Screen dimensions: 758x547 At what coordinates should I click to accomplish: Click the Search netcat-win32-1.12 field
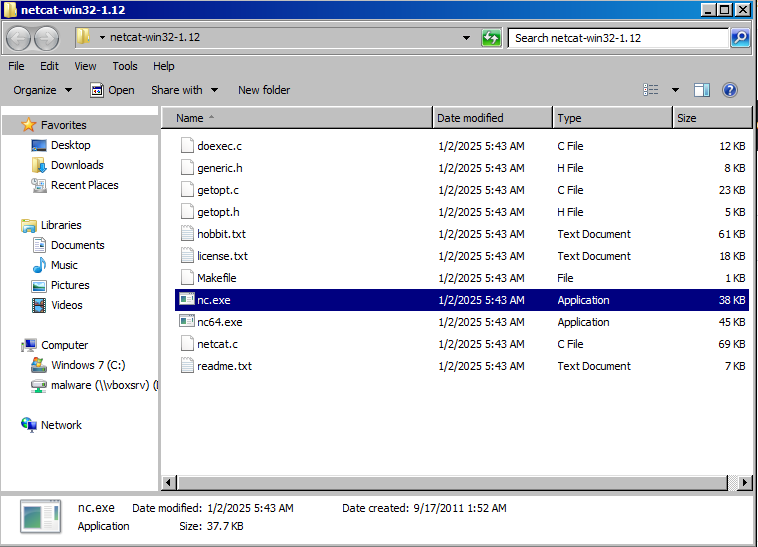coord(618,38)
